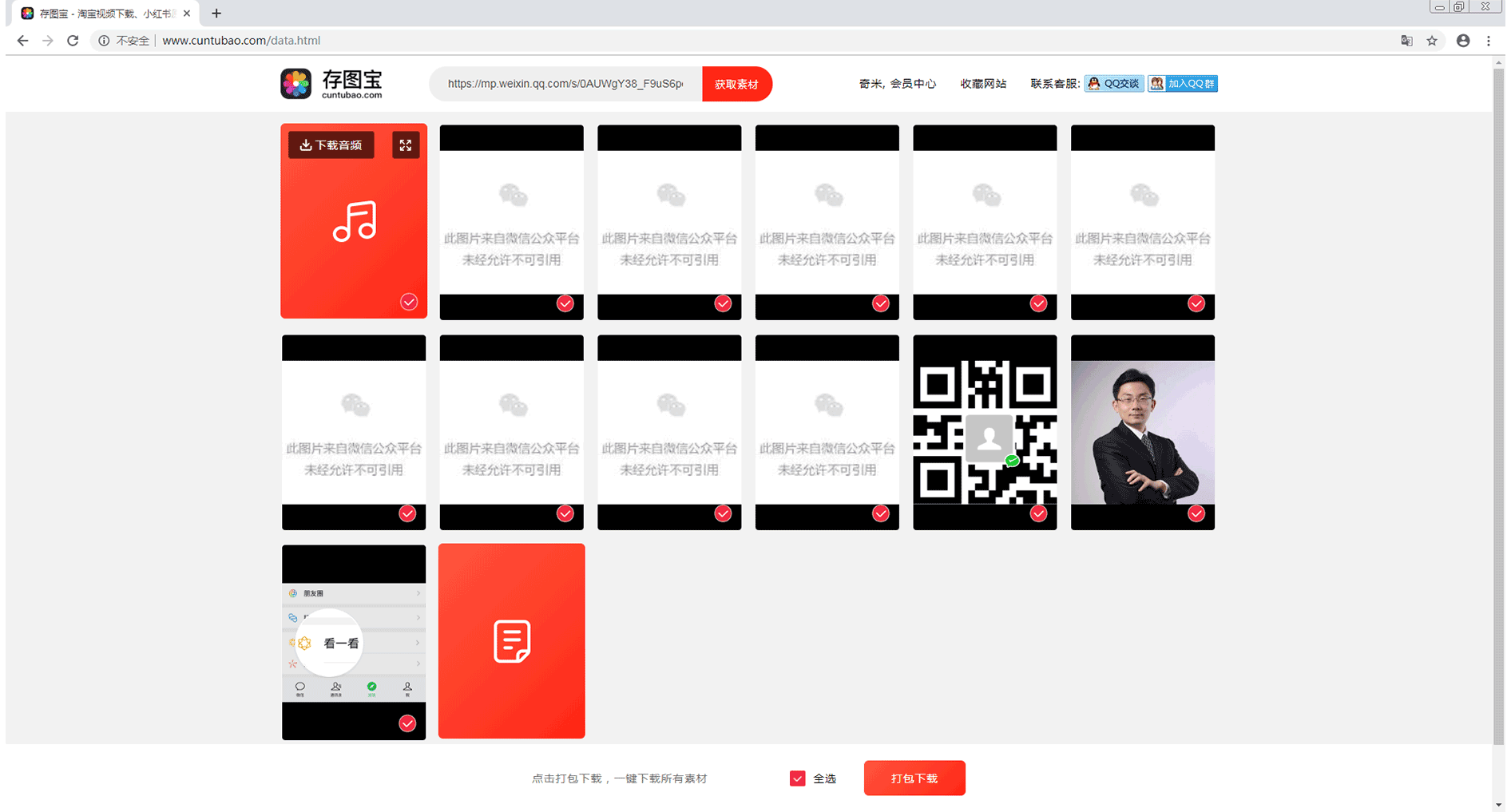Click the 收藏网站 bookmark site link
The image size is (1511, 812).
pos(983,84)
